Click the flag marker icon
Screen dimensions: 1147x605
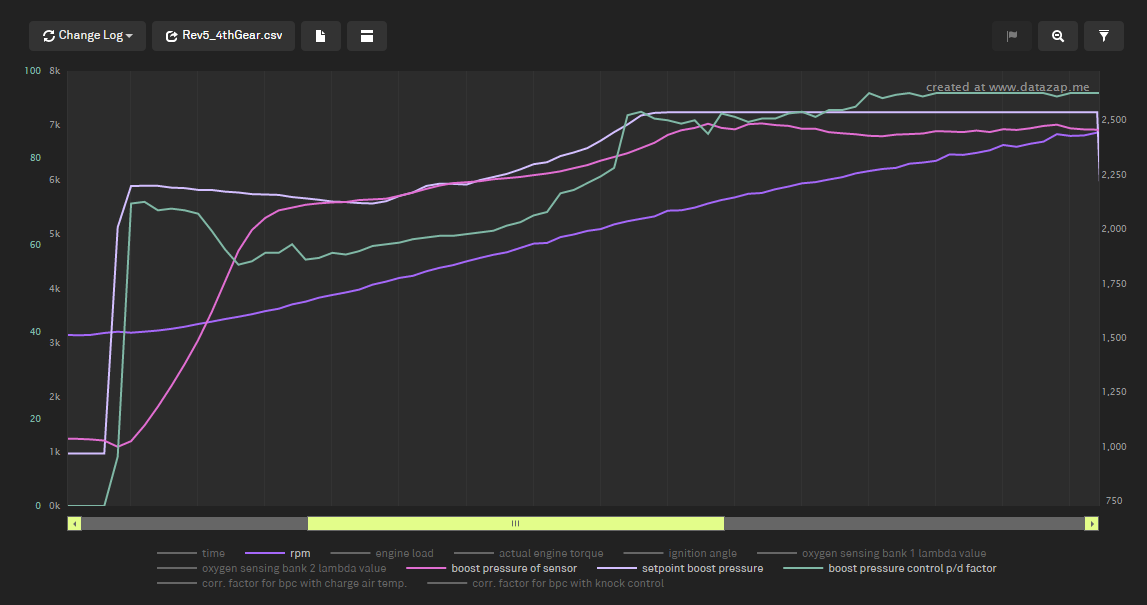coord(1011,36)
